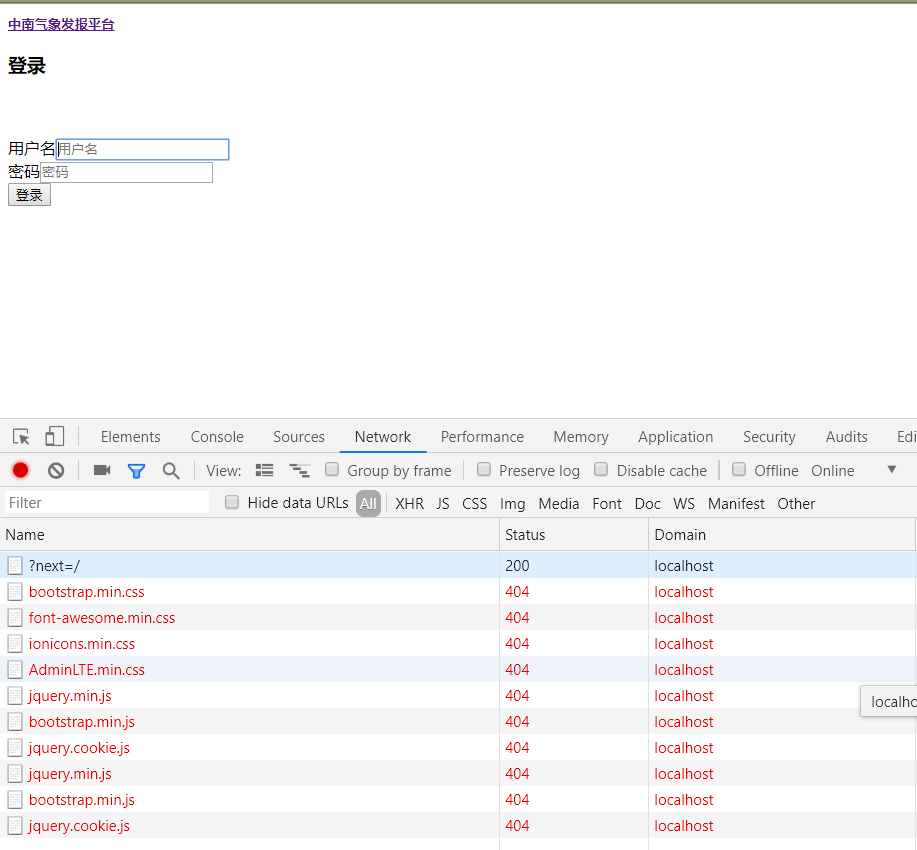Show the overview waterfall view icon
This screenshot has width=917, height=850.
pos(299,470)
